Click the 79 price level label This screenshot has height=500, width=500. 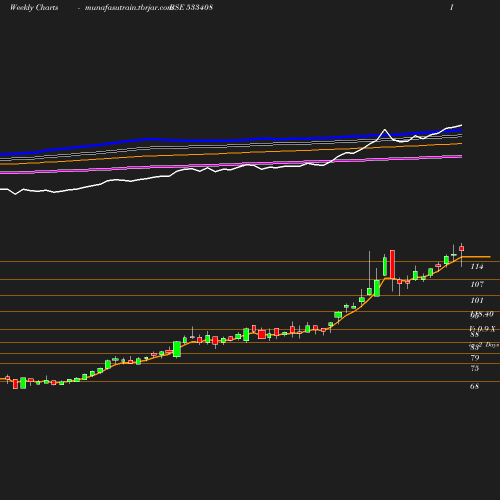pos(475,358)
